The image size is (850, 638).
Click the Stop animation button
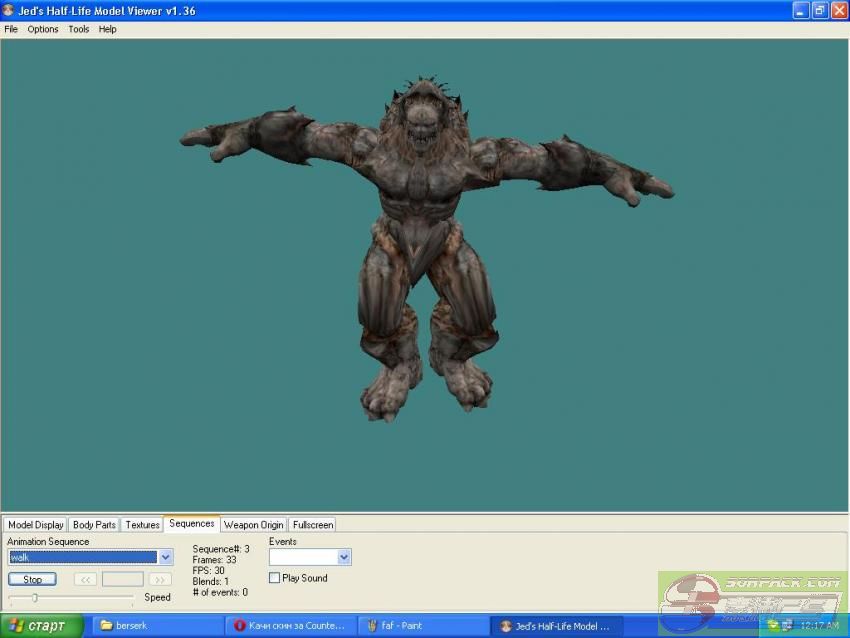click(33, 579)
